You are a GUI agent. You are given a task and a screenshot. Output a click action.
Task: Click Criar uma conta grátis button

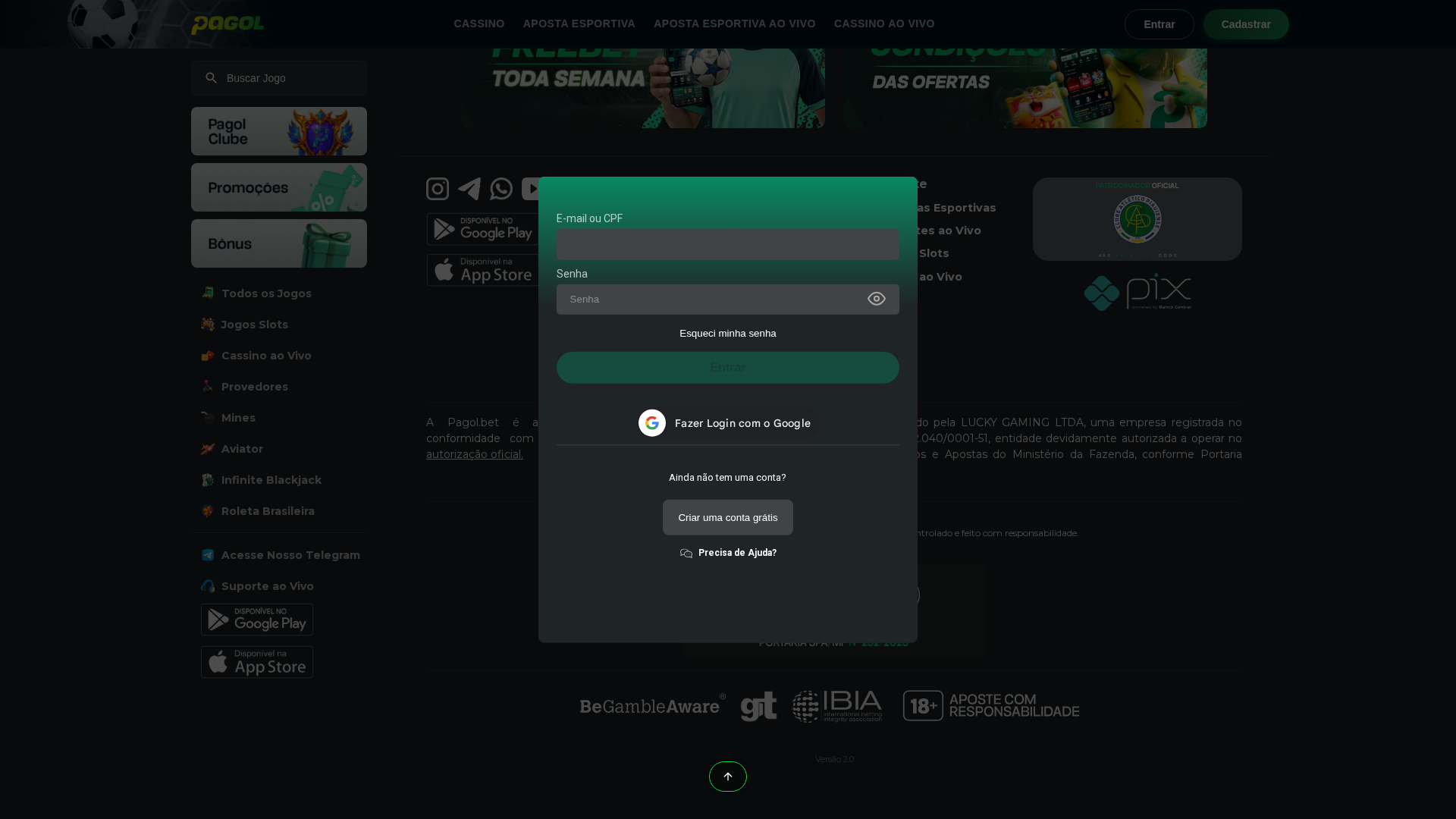[x=728, y=517]
